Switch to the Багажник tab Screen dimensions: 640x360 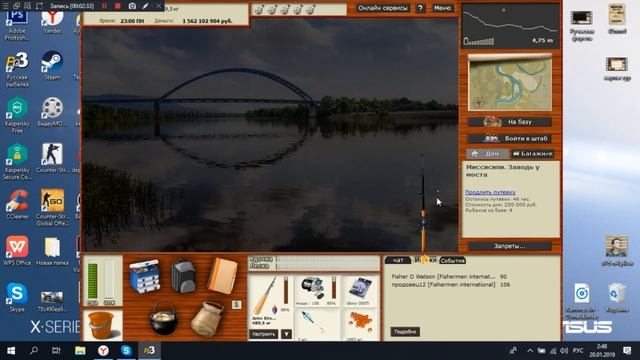click(x=533, y=153)
